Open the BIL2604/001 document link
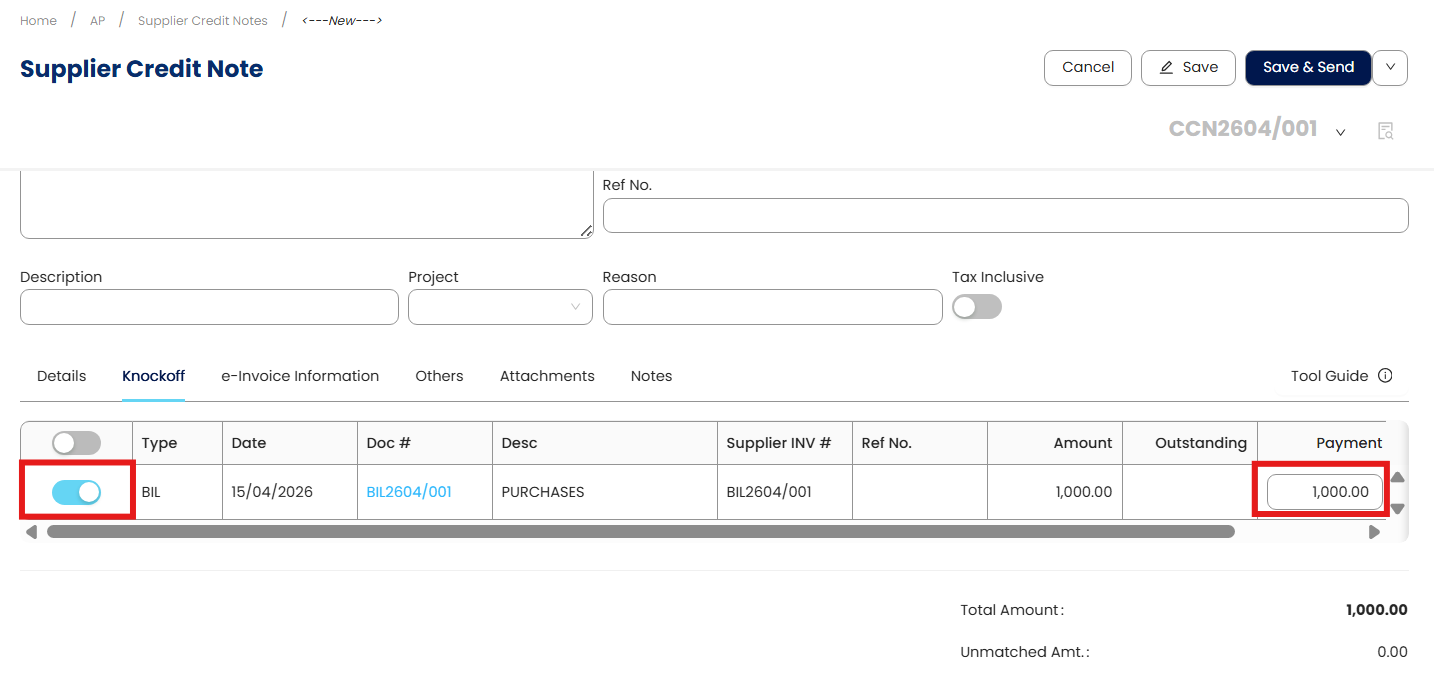 pos(409,492)
